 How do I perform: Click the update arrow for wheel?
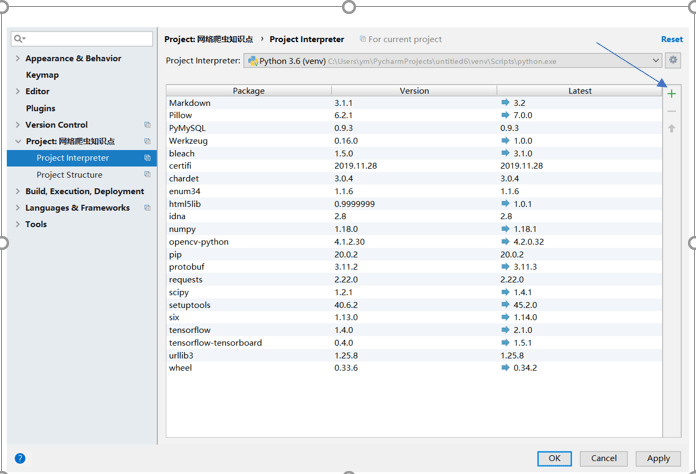(x=505, y=367)
